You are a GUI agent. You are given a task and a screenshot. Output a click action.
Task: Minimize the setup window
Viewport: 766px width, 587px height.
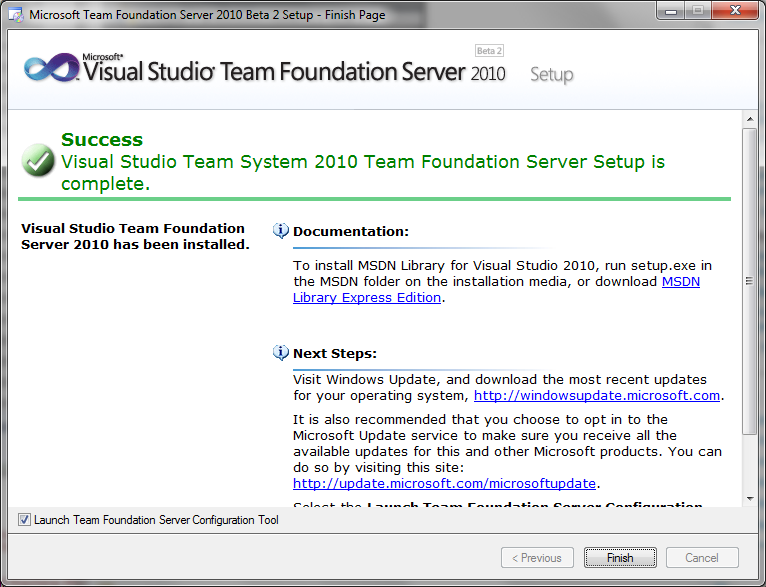(x=671, y=11)
